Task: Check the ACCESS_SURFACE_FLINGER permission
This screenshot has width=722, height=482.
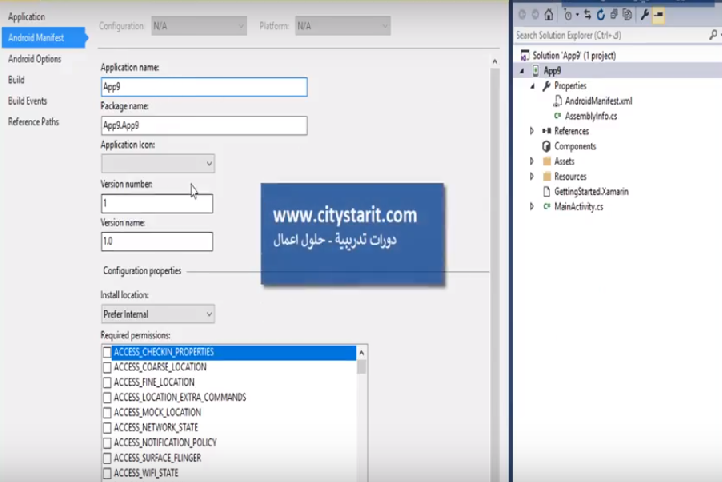Action: tap(107, 458)
